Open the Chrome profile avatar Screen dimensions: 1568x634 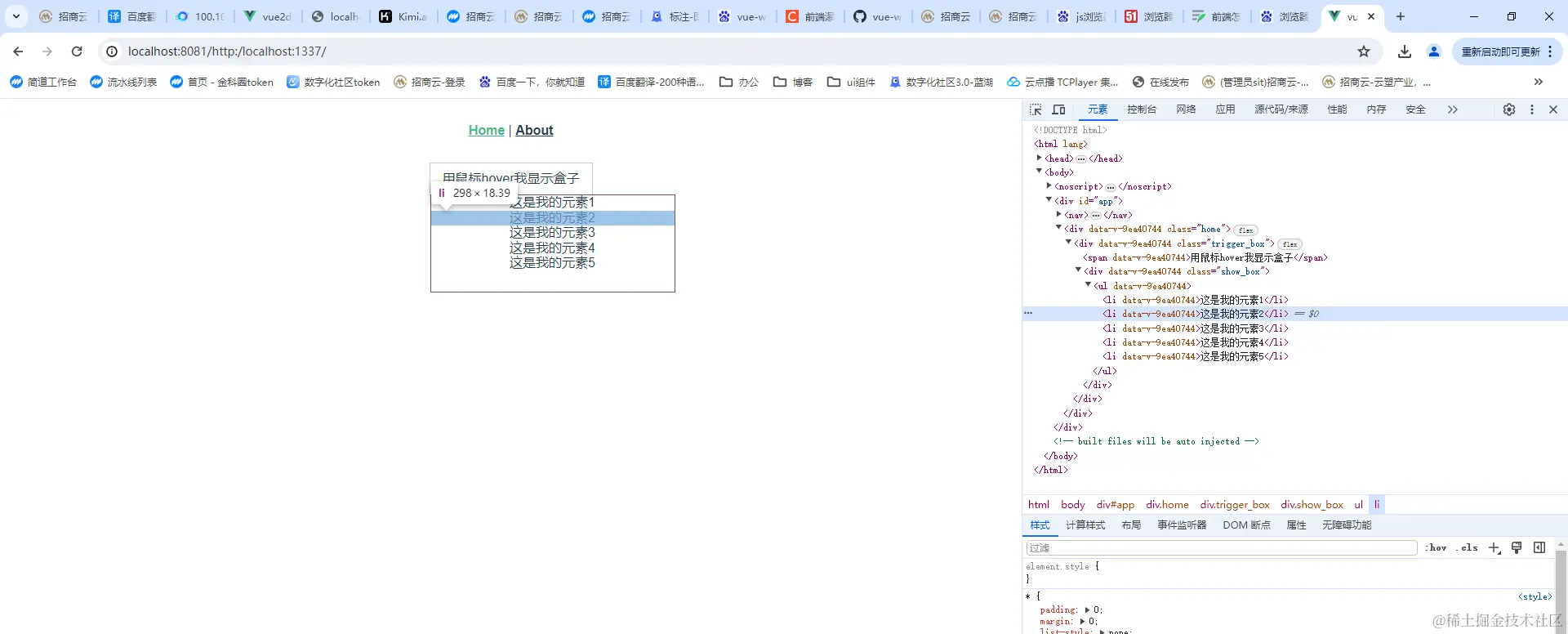click(x=1434, y=51)
